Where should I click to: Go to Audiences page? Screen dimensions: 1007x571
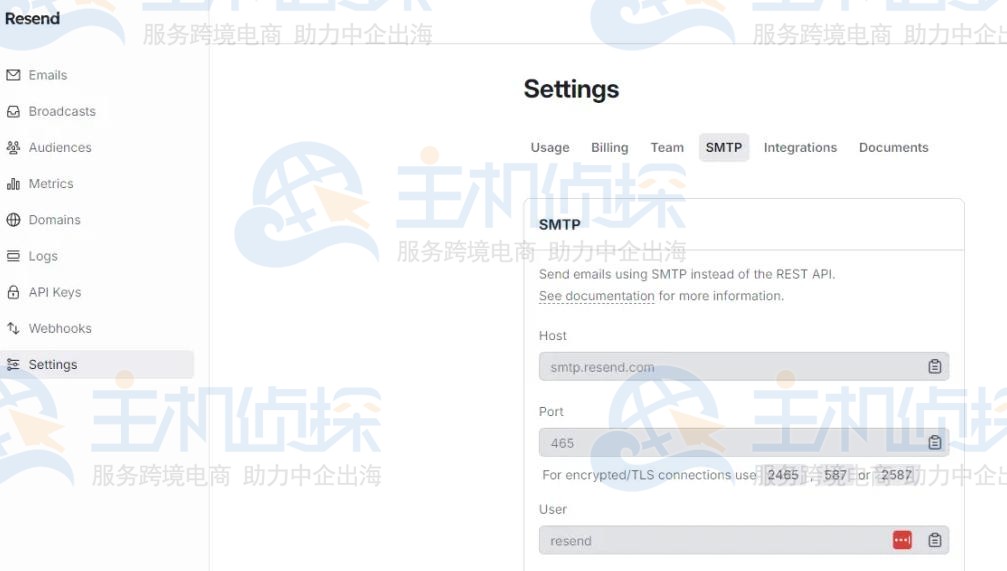coord(60,148)
